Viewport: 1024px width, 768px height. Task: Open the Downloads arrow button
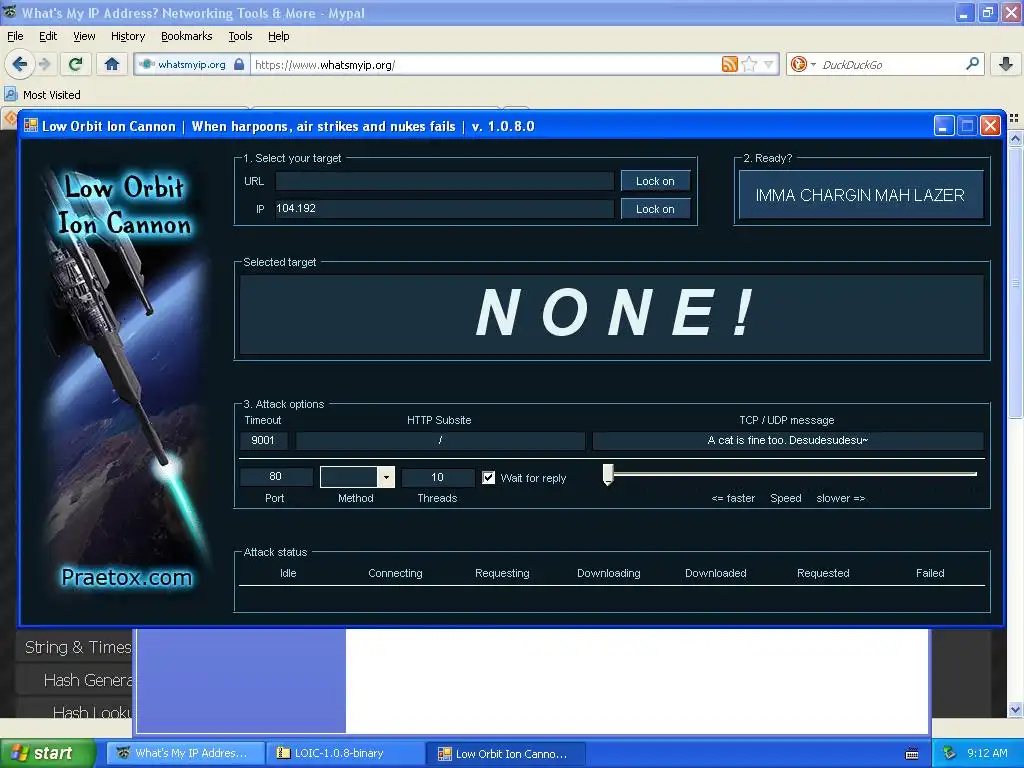(1006, 64)
